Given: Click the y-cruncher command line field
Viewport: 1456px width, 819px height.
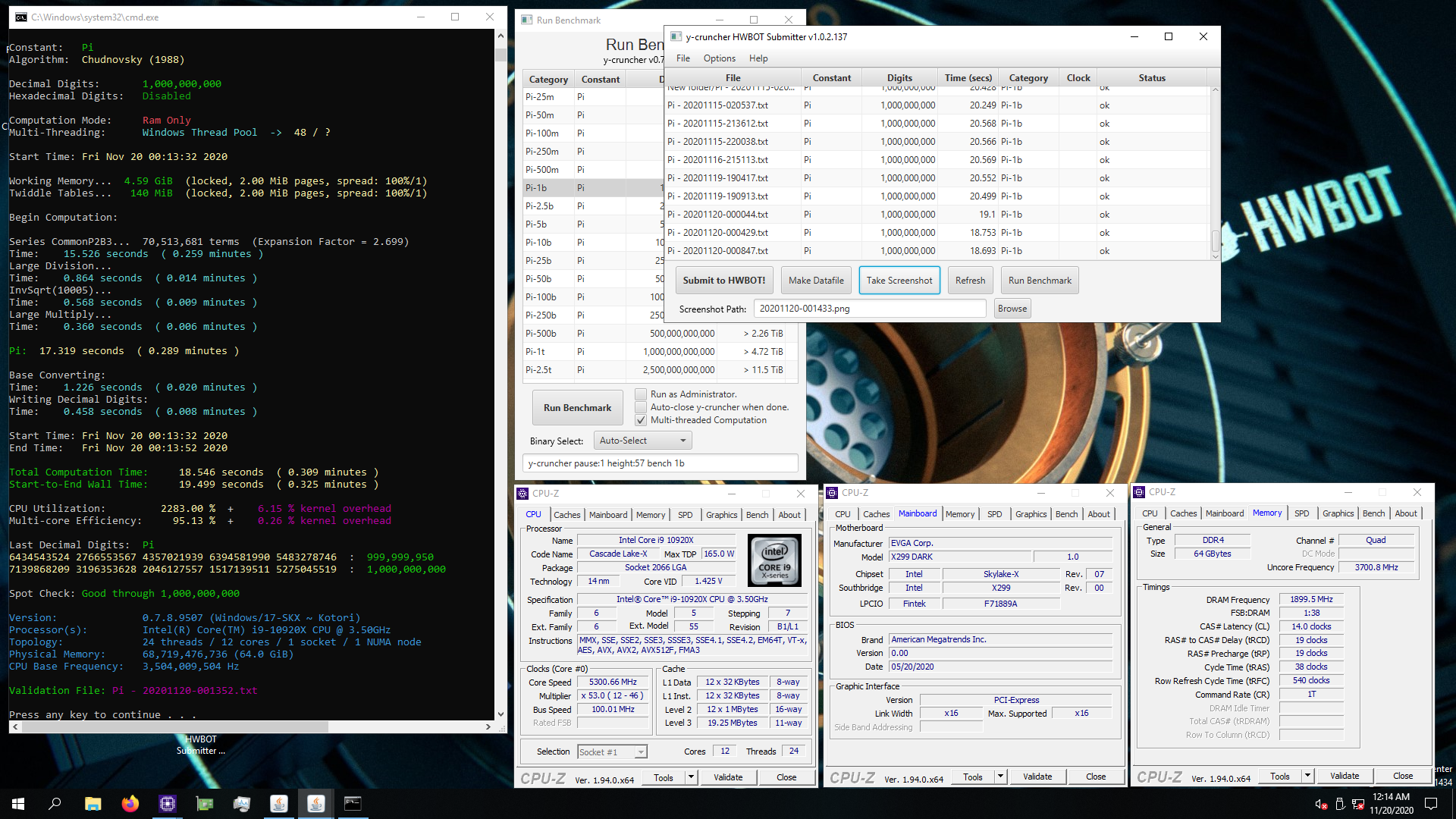Looking at the screenshot, I should [660, 463].
